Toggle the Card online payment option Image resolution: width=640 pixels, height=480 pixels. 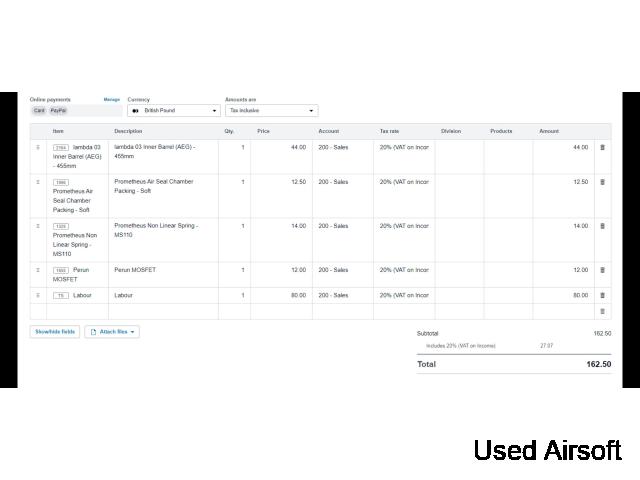click(39, 111)
